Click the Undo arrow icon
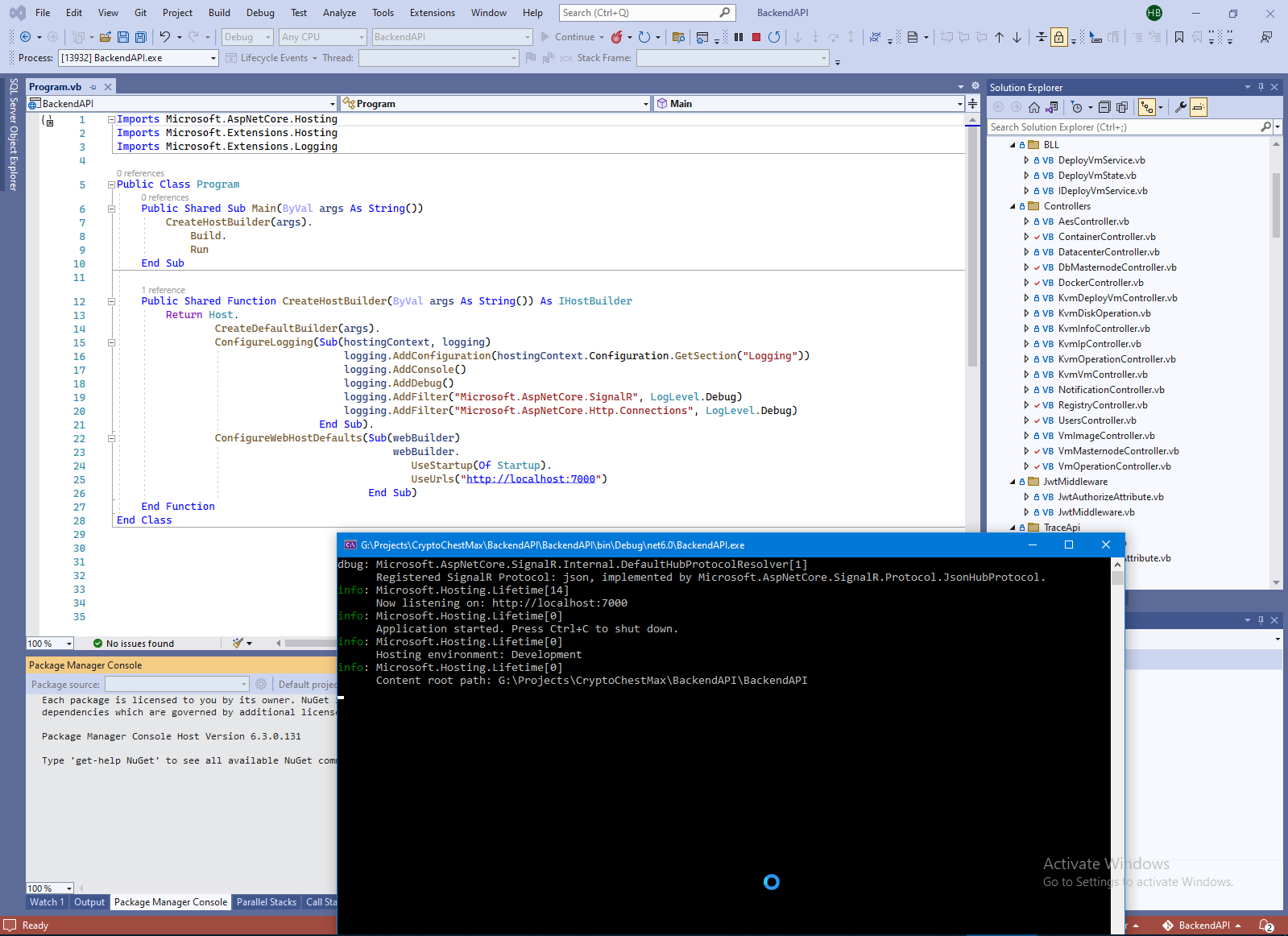Image resolution: width=1288 pixels, height=936 pixels. (164, 37)
